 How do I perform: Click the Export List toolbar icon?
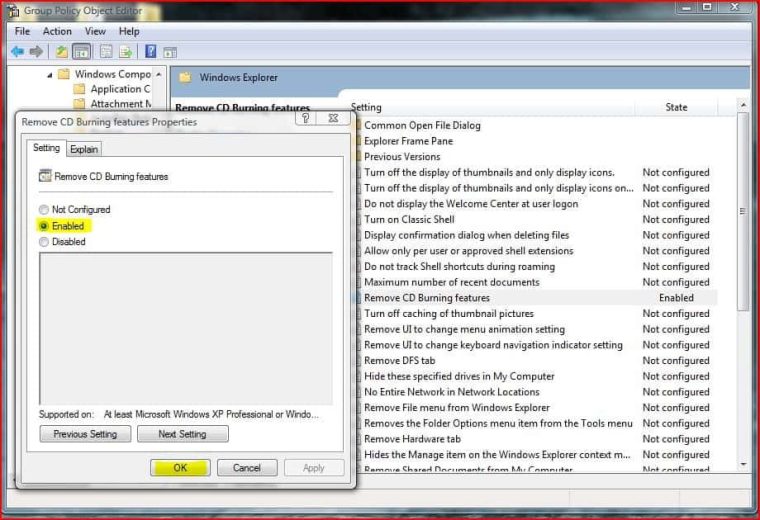126,51
